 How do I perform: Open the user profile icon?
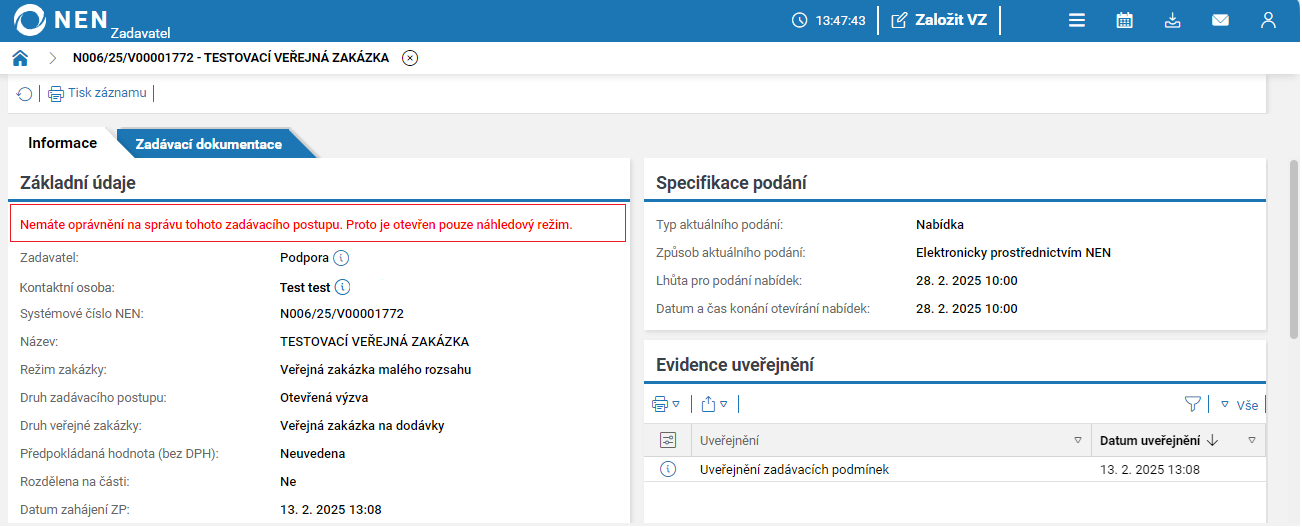(x=1268, y=20)
